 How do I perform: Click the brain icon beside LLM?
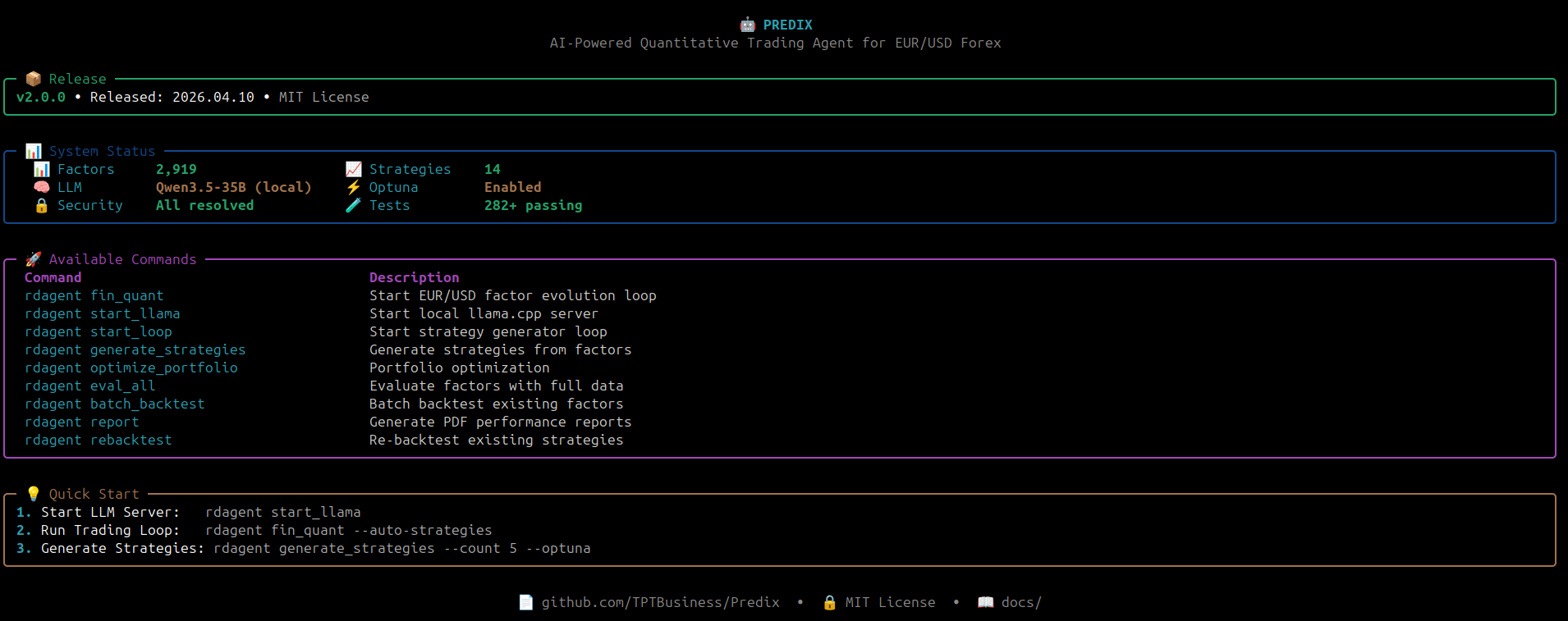41,187
